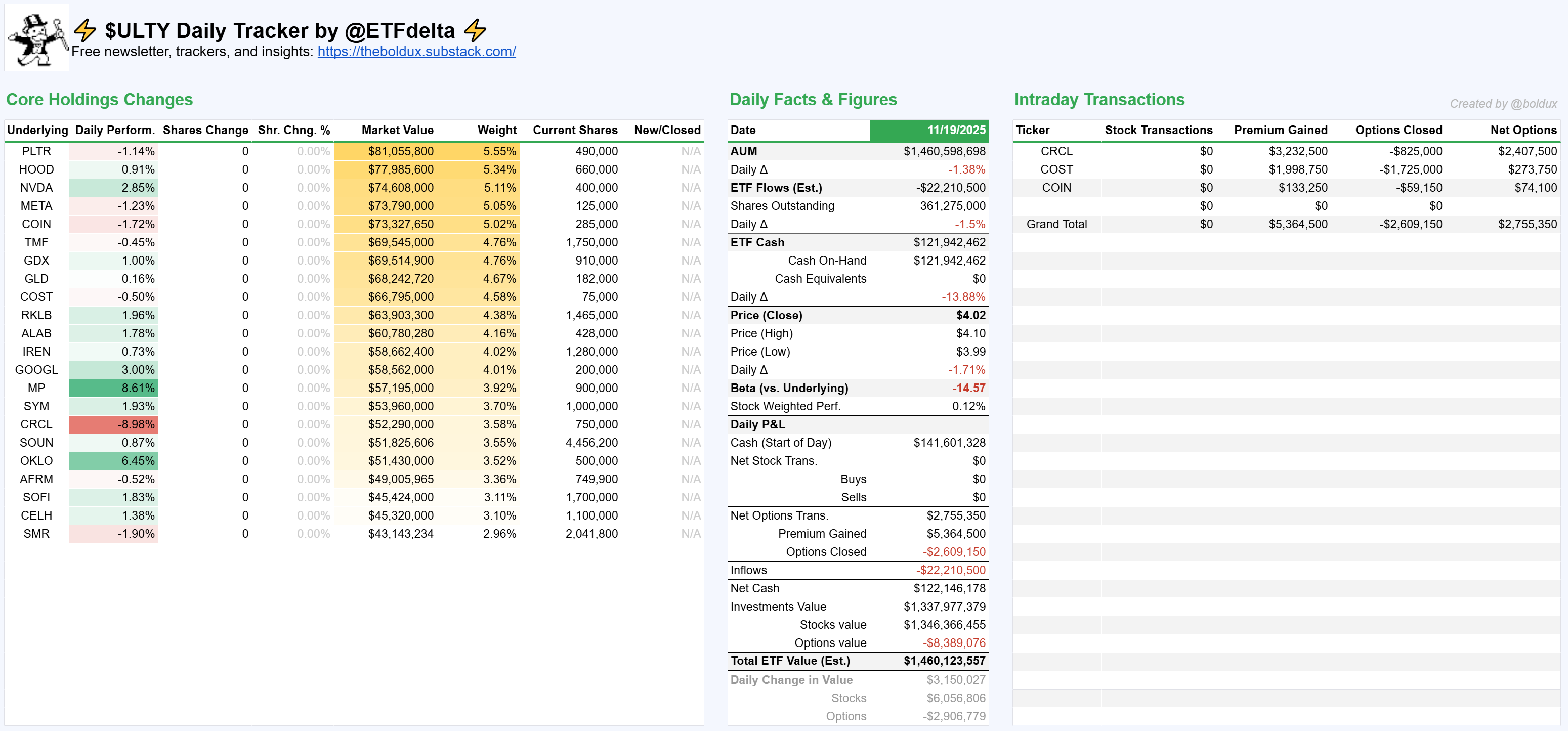
Task: Click the AUM value $1,460,598,698
Action: pyautogui.click(x=944, y=151)
